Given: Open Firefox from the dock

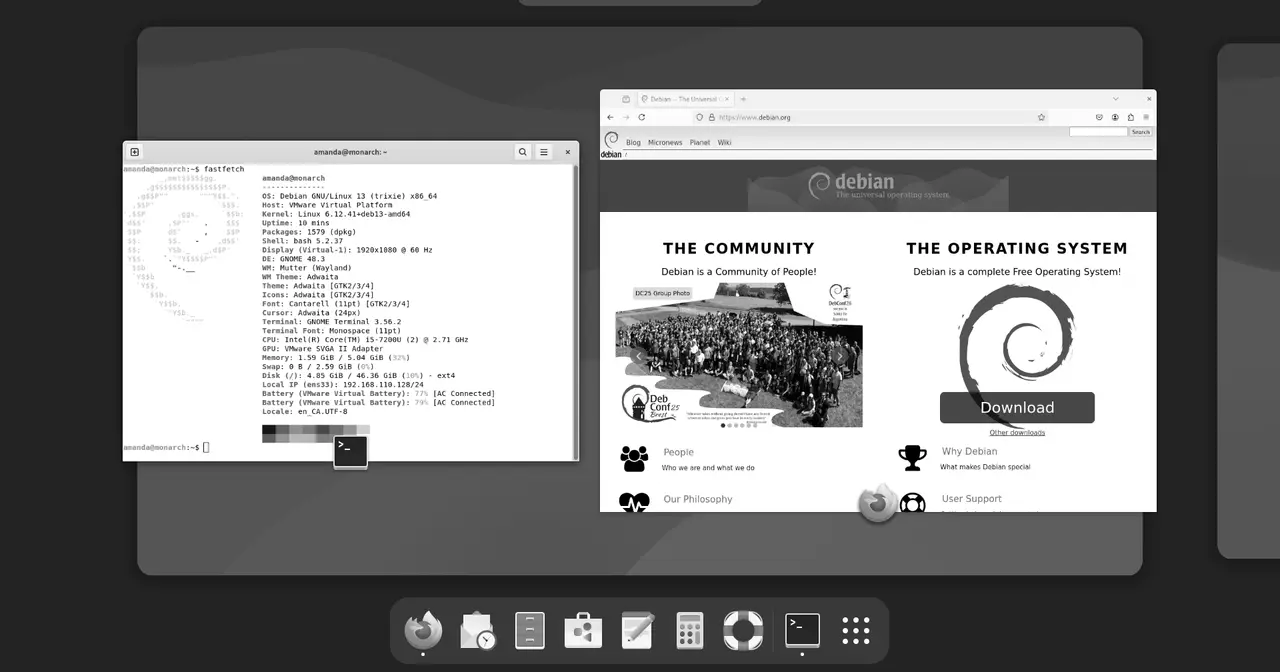Looking at the screenshot, I should 423,630.
